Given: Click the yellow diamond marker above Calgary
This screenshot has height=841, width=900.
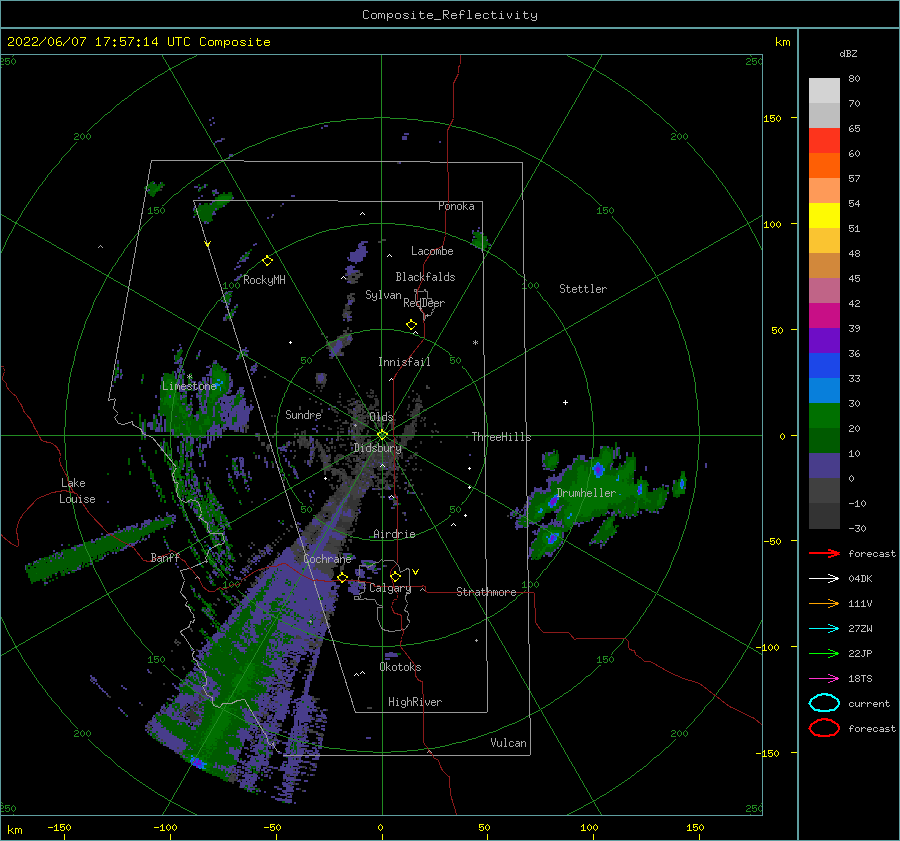Looking at the screenshot, I should coord(395,576).
